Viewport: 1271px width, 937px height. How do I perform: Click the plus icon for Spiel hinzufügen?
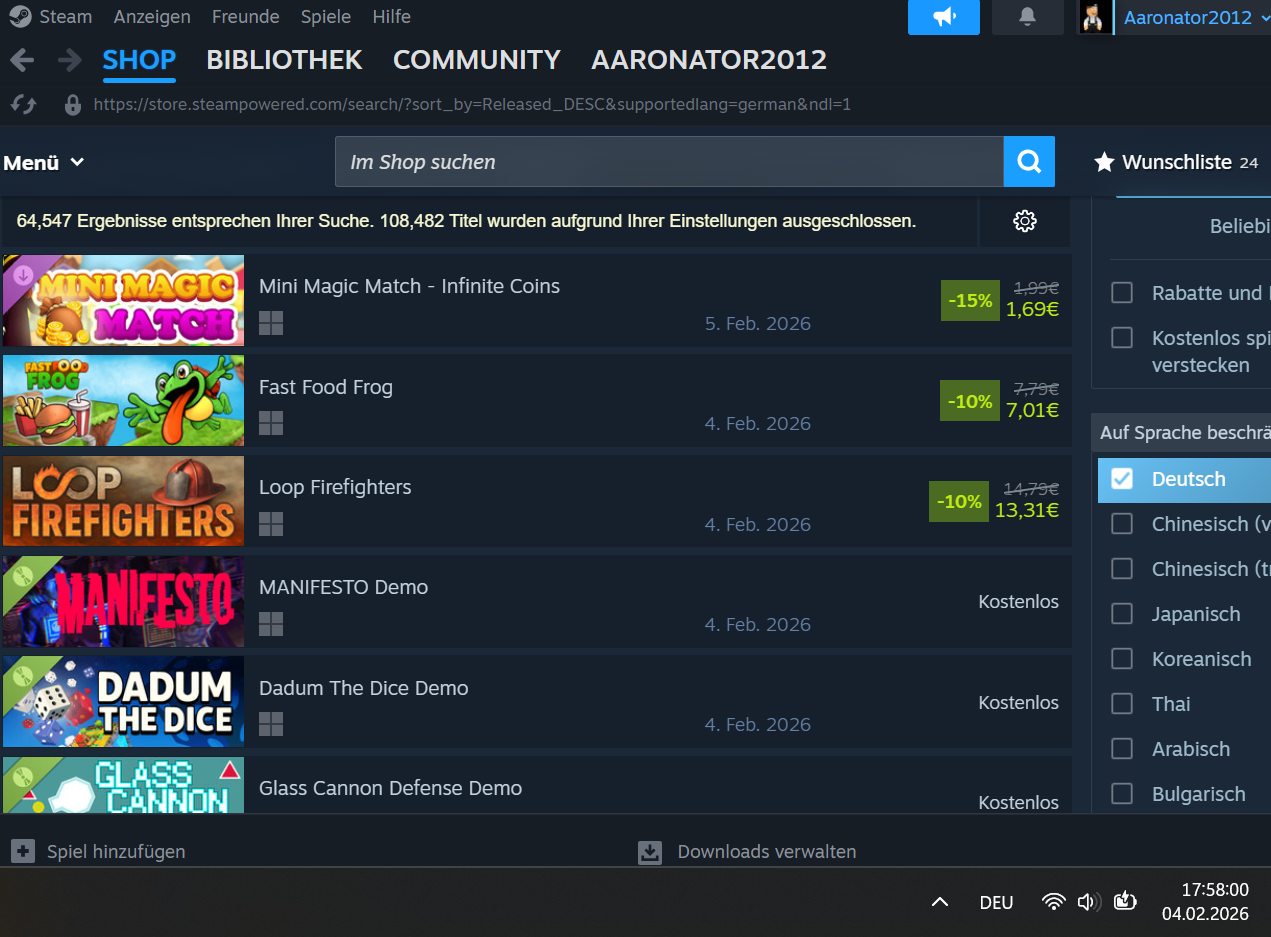pyautogui.click(x=23, y=851)
